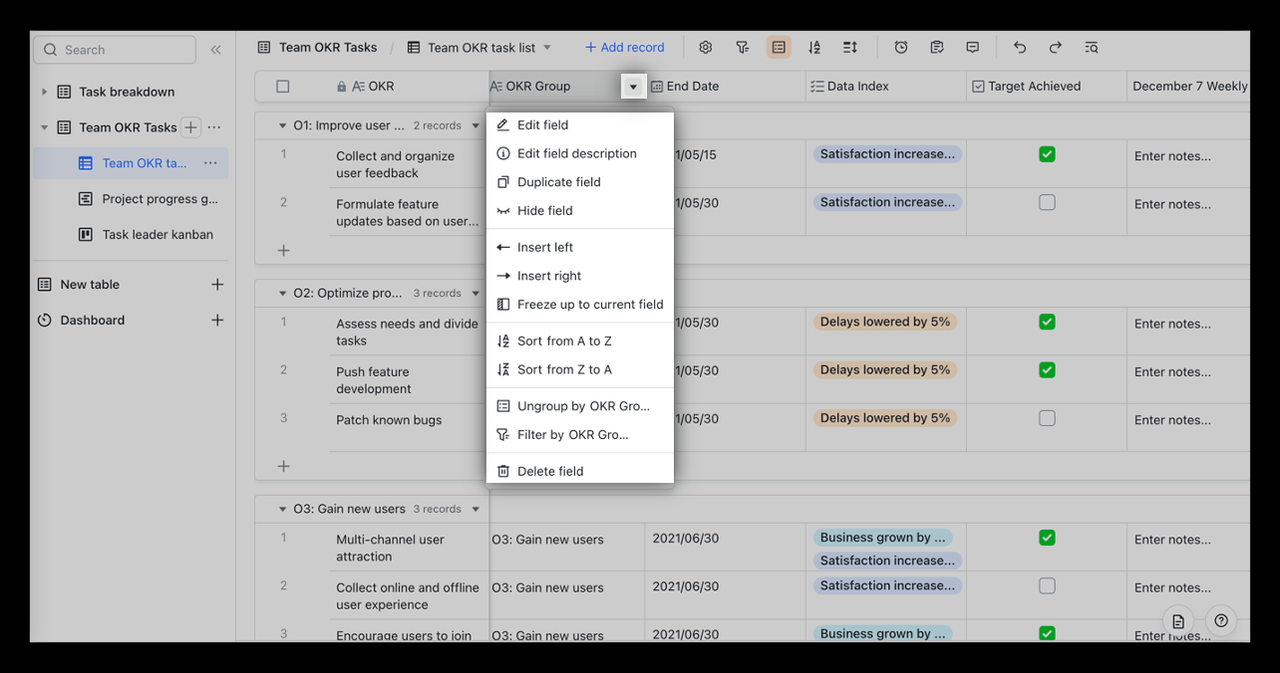
Task: Open reminders with the alarm clock icon
Action: (x=901, y=47)
